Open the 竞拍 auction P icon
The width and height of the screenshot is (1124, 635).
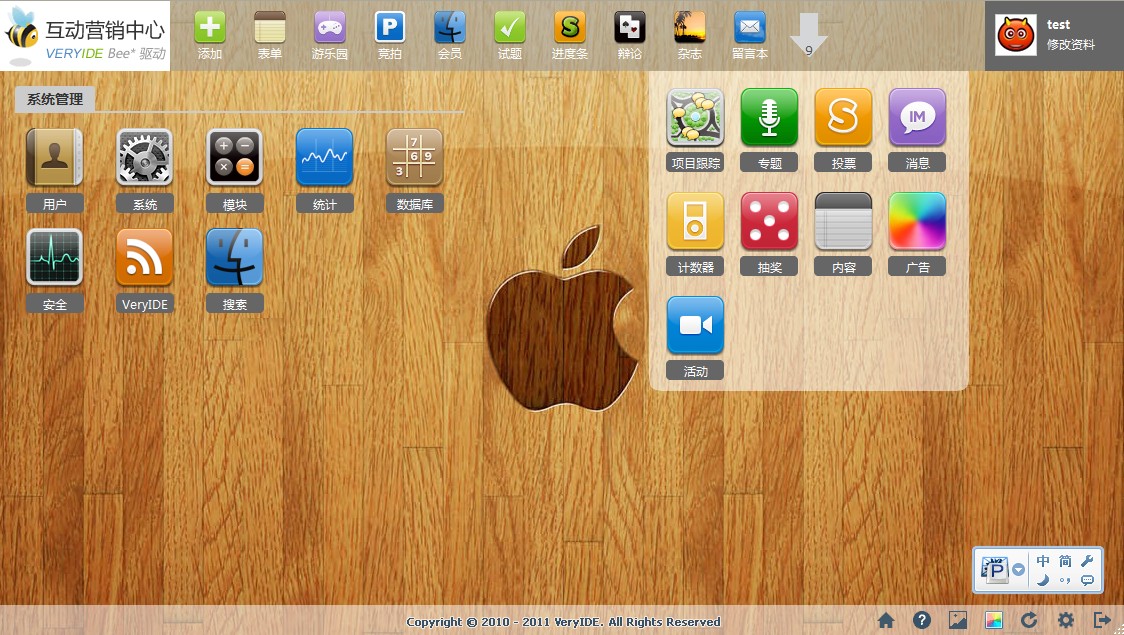pos(390,28)
